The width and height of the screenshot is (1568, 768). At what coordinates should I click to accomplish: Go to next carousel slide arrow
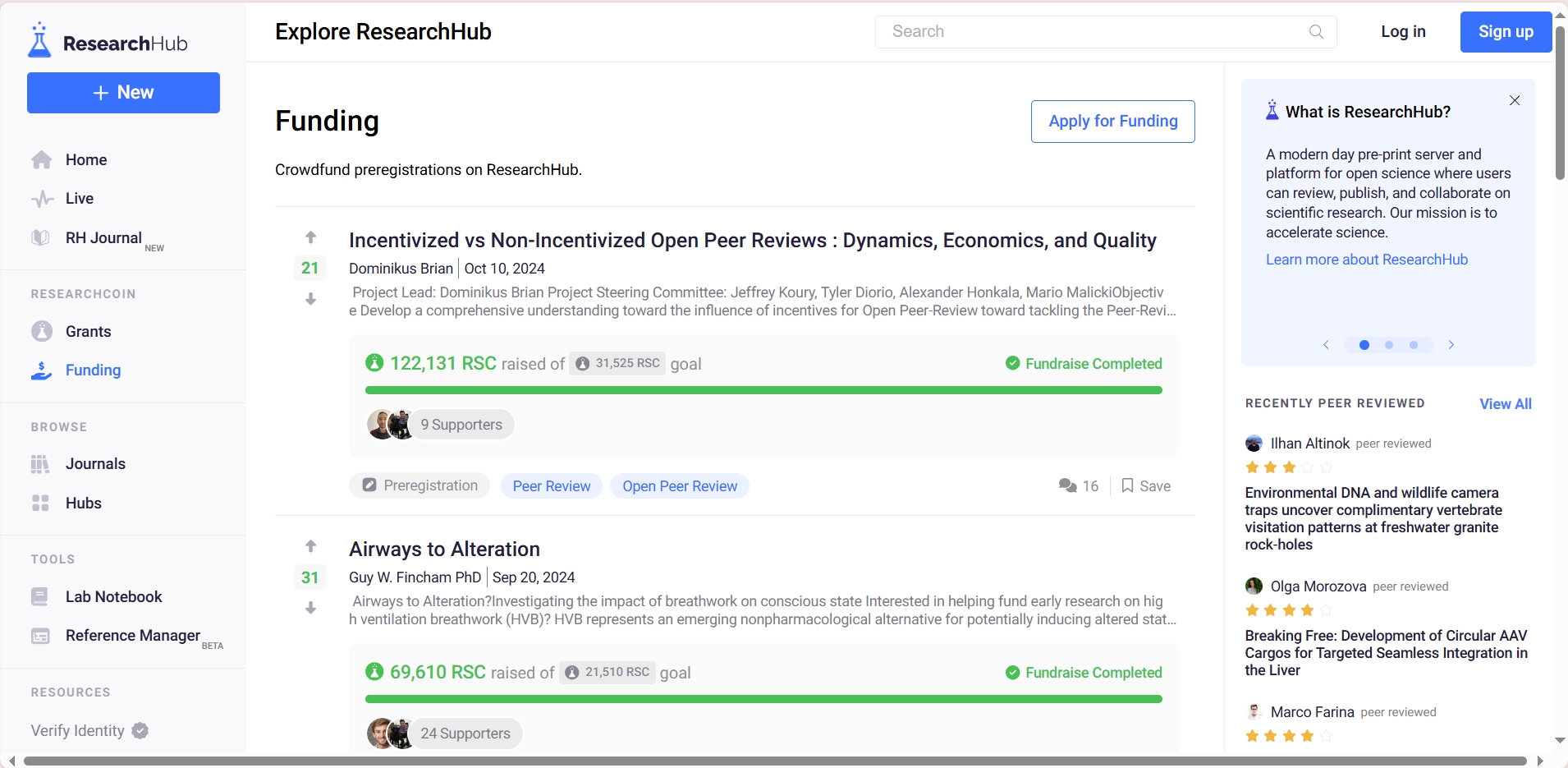click(x=1451, y=345)
